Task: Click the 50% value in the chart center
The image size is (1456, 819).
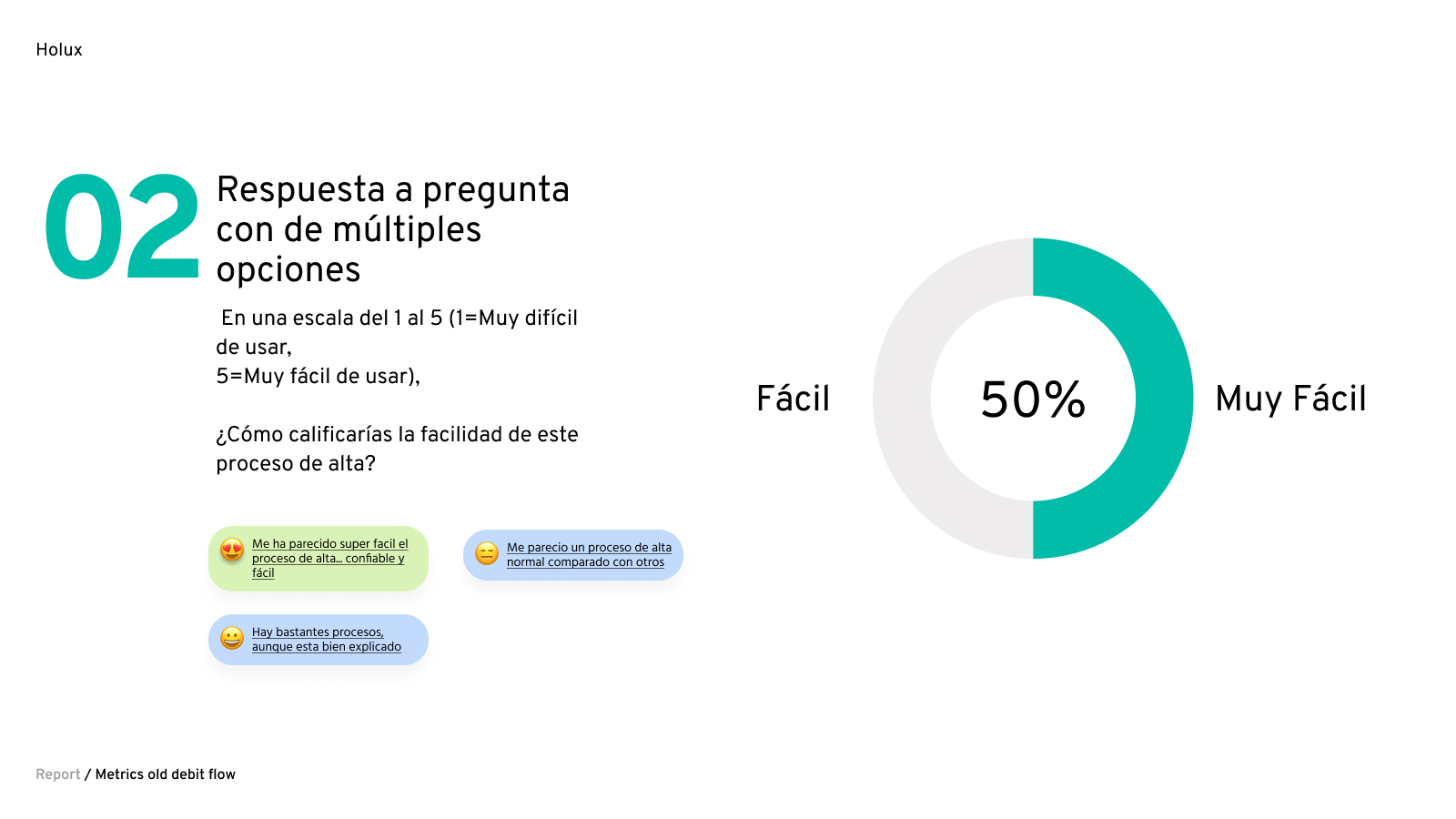Action: click(x=1033, y=399)
